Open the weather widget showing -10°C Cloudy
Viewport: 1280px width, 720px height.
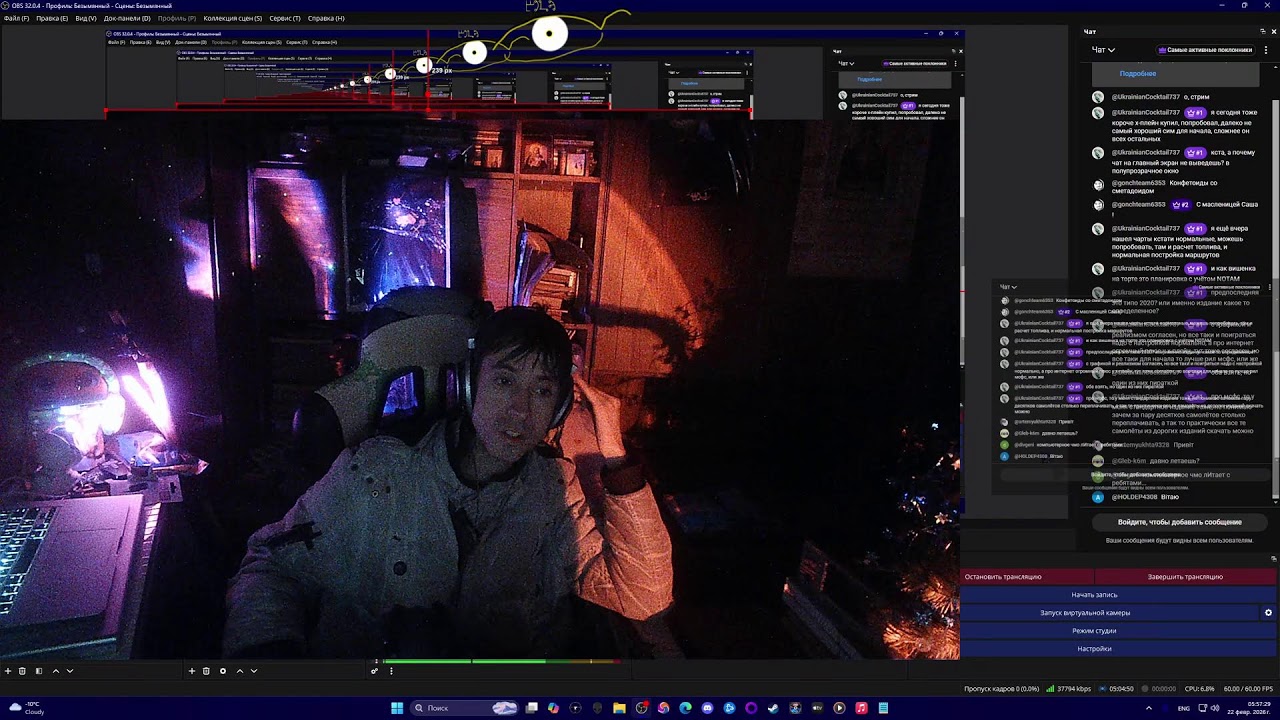pyautogui.click(x=27, y=708)
